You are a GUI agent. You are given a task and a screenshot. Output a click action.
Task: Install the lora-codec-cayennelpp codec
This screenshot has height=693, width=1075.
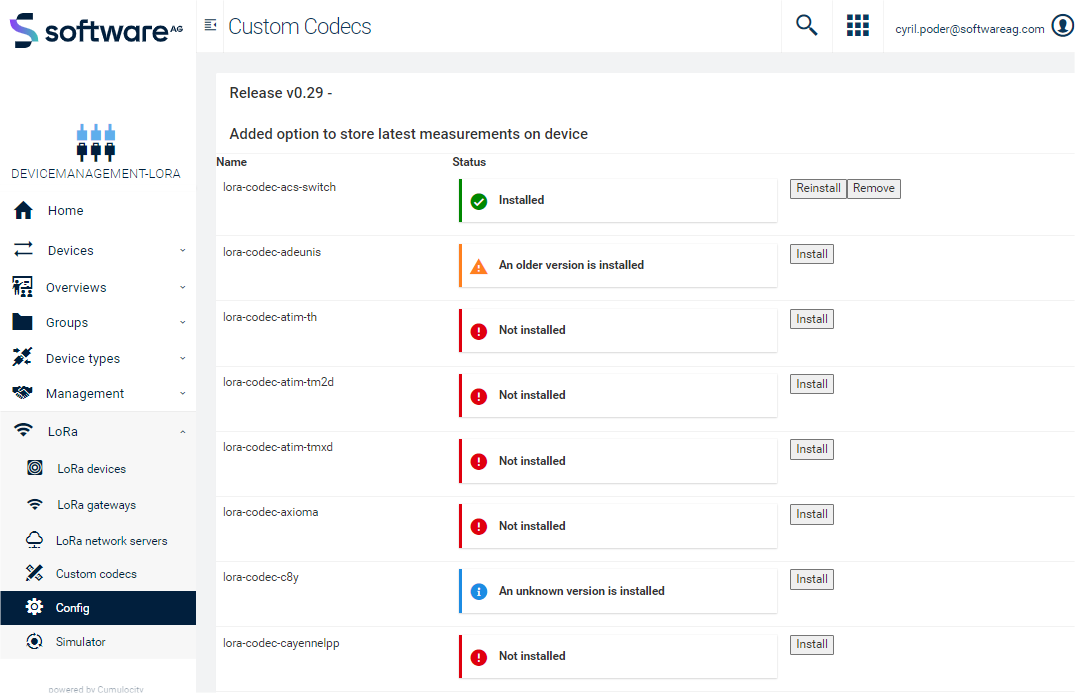coord(812,645)
